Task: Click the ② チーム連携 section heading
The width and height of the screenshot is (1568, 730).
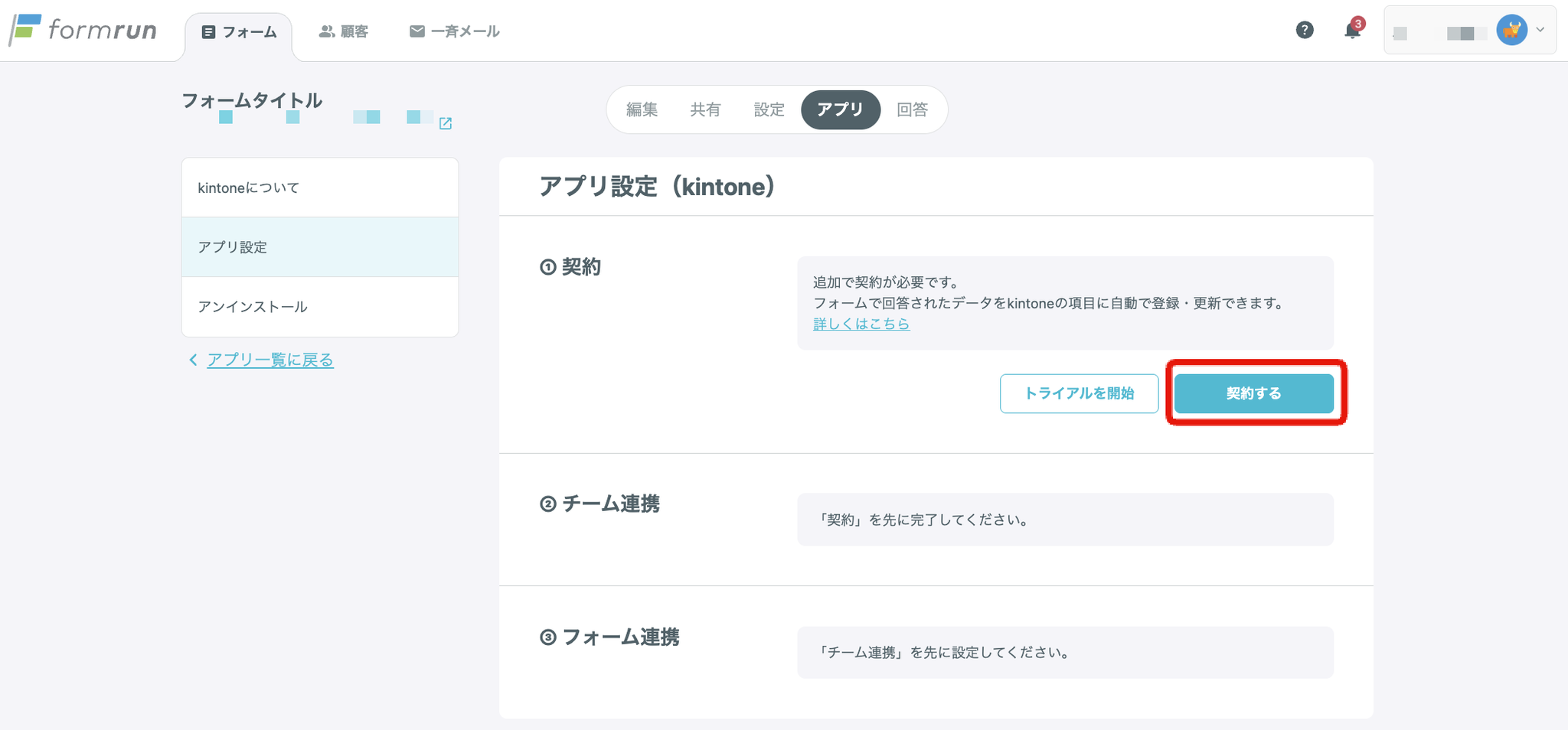Action: (599, 504)
